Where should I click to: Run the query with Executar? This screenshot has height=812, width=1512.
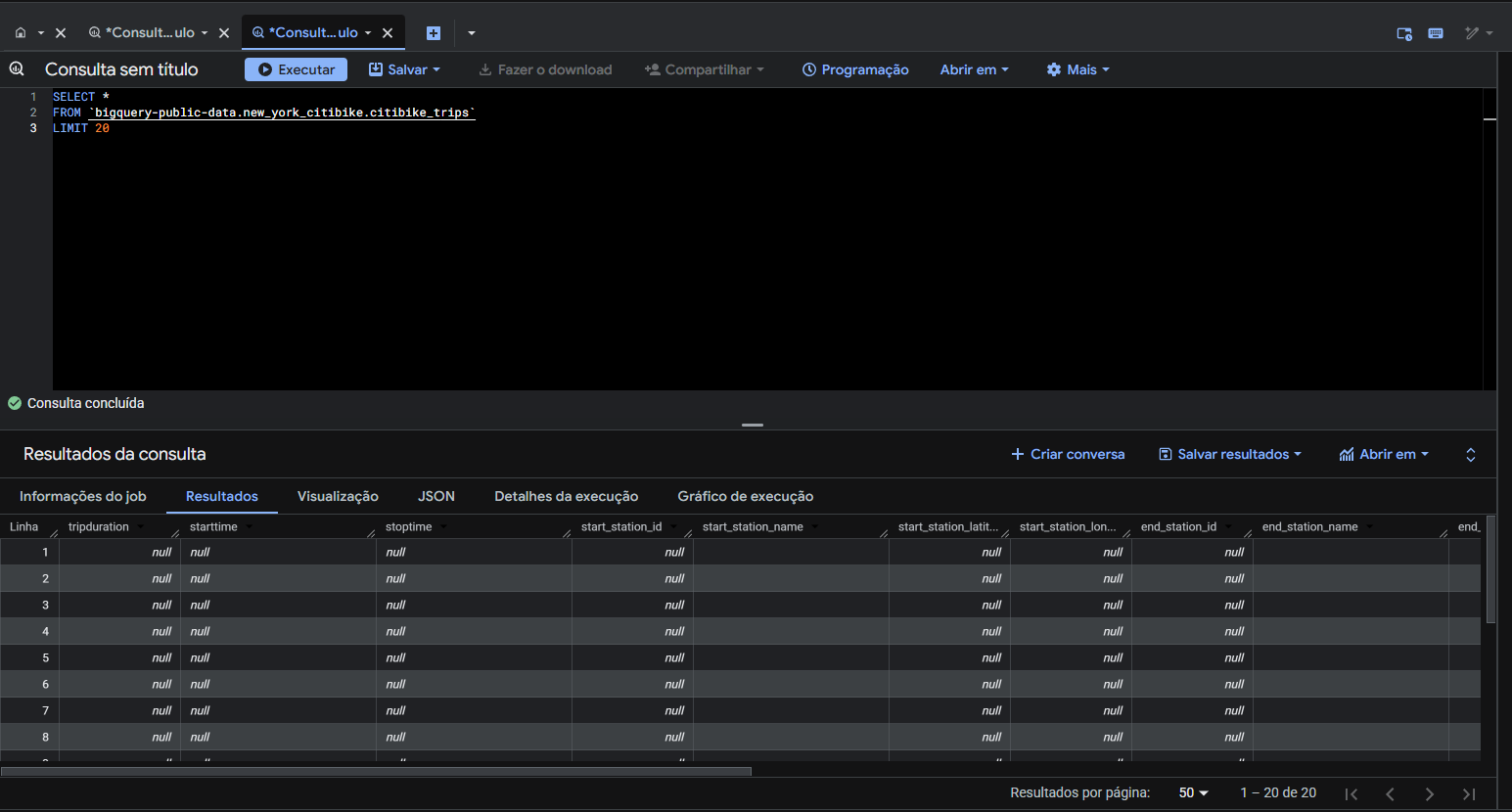[x=296, y=69]
